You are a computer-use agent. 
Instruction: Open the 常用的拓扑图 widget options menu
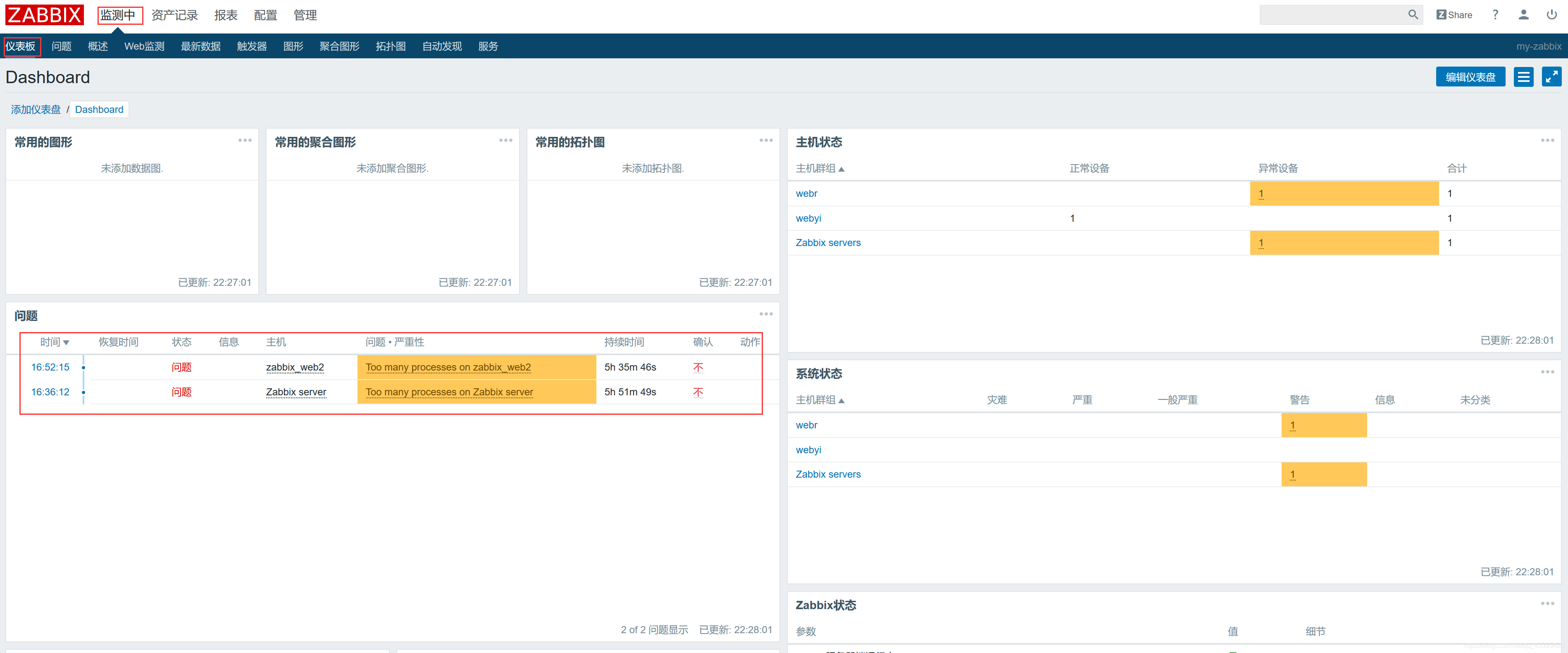click(x=766, y=140)
